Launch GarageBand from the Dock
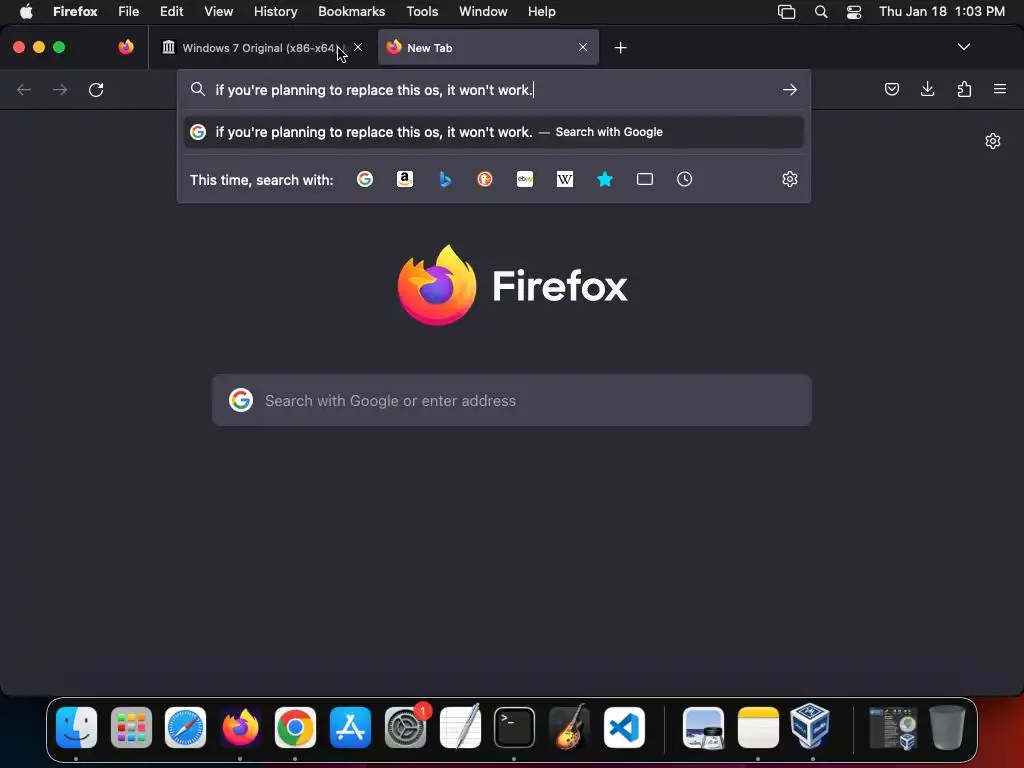The height and width of the screenshot is (768, 1024). click(x=569, y=727)
